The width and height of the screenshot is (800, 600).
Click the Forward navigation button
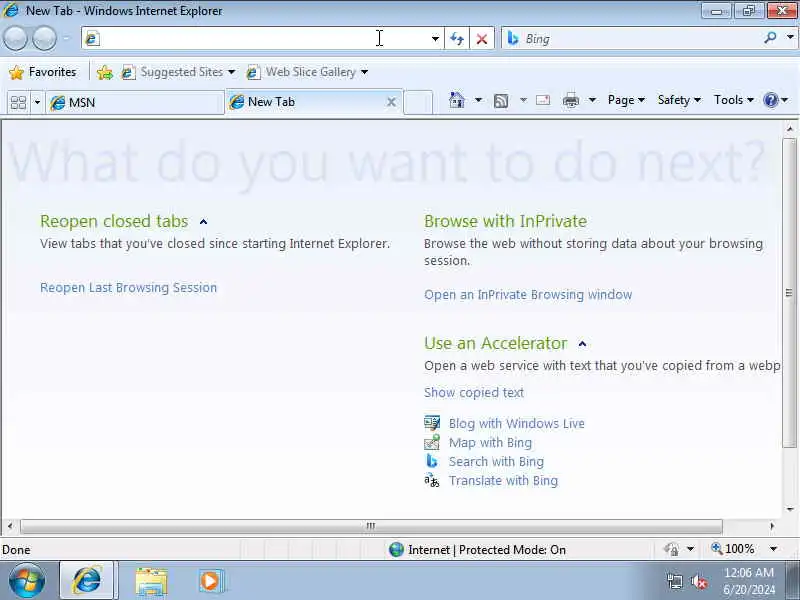(44, 38)
